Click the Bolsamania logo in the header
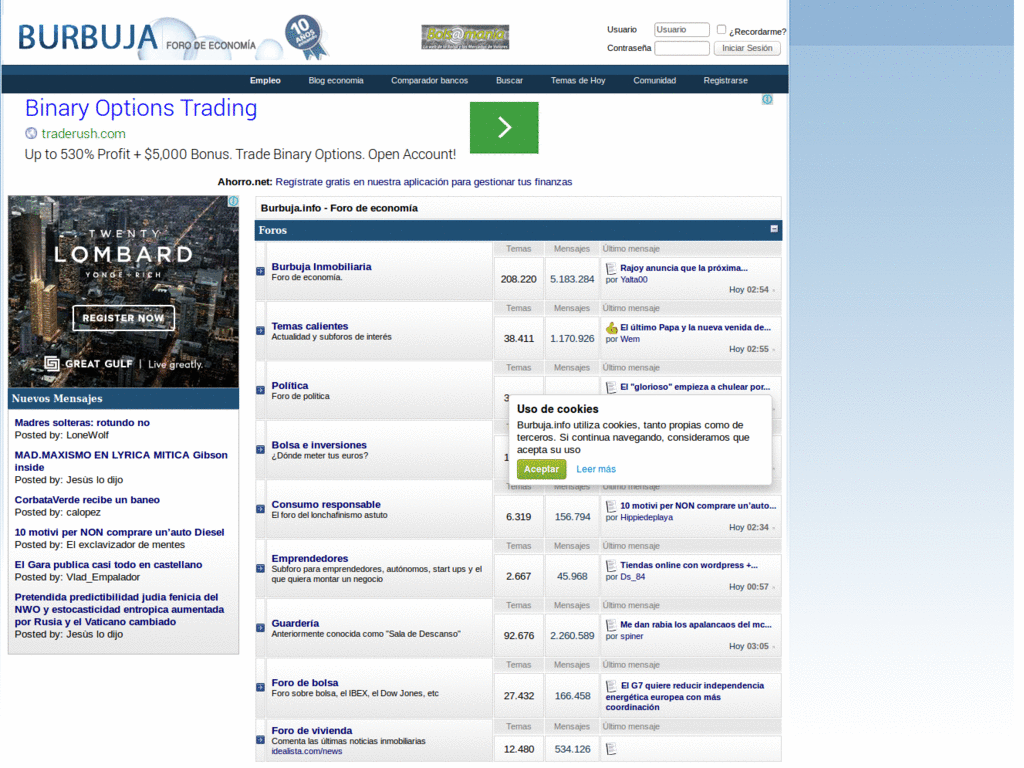The width and height of the screenshot is (1024, 768). click(x=465, y=38)
